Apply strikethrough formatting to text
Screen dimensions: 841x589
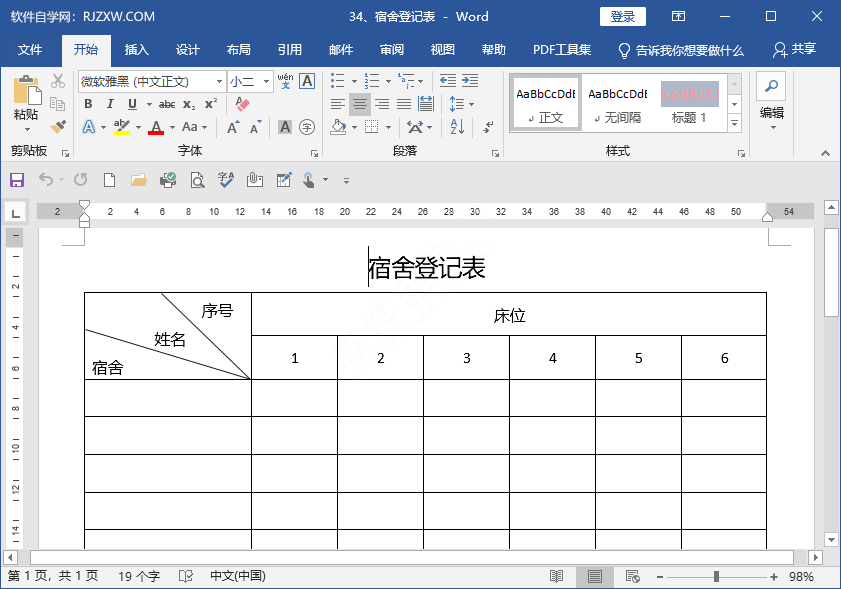tap(167, 103)
